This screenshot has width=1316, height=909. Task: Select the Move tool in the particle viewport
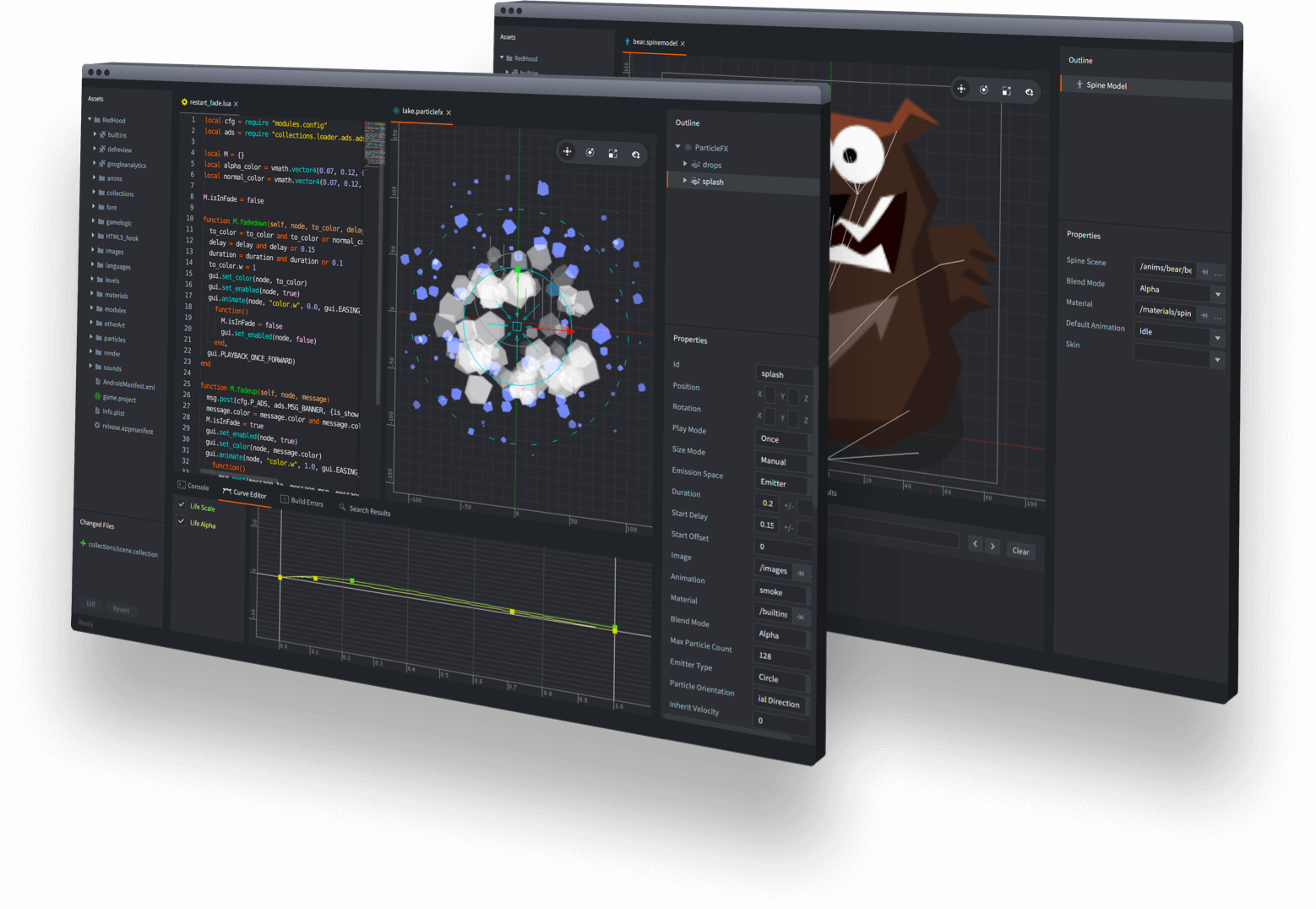[x=567, y=153]
